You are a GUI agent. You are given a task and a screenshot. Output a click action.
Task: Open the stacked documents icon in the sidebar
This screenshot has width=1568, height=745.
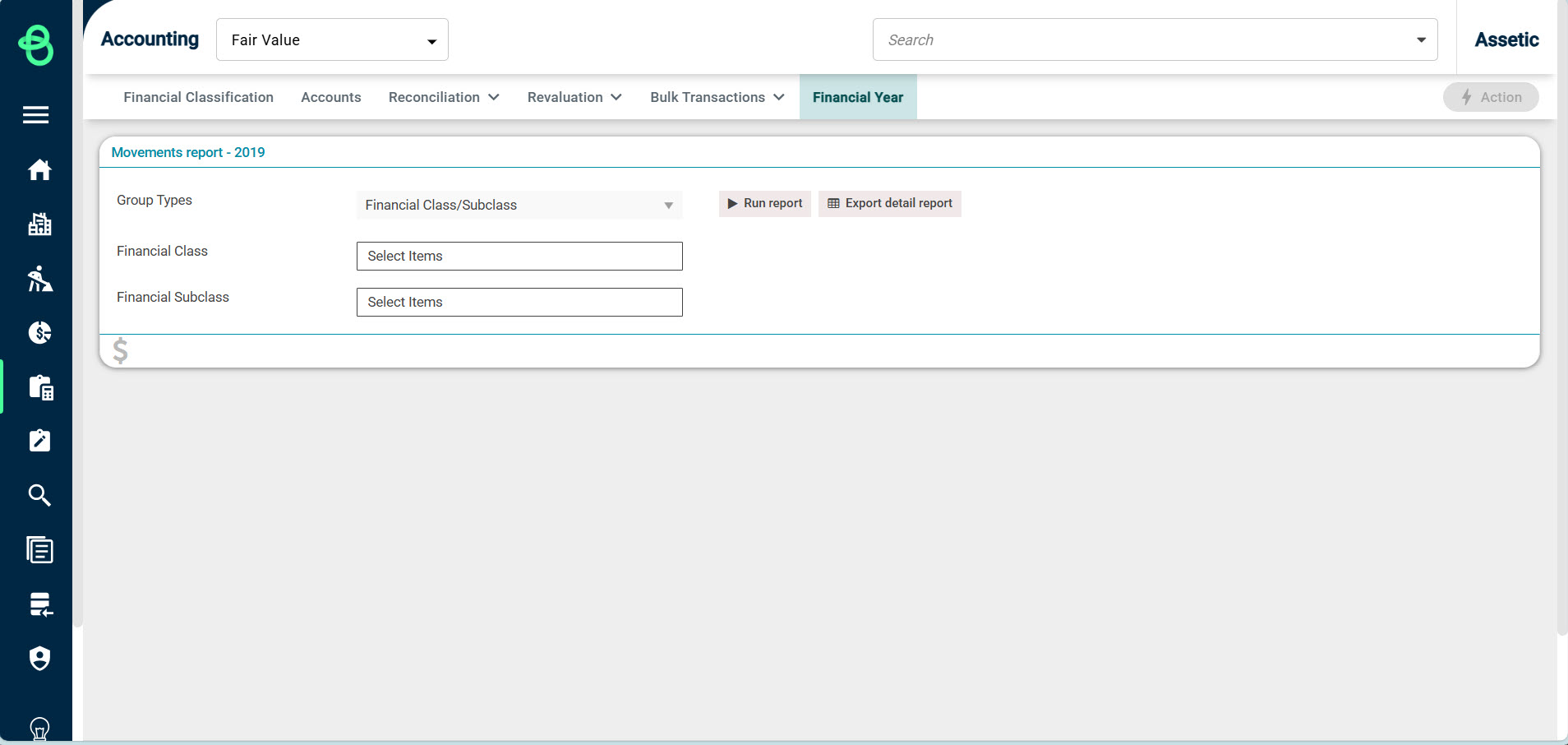click(x=39, y=549)
